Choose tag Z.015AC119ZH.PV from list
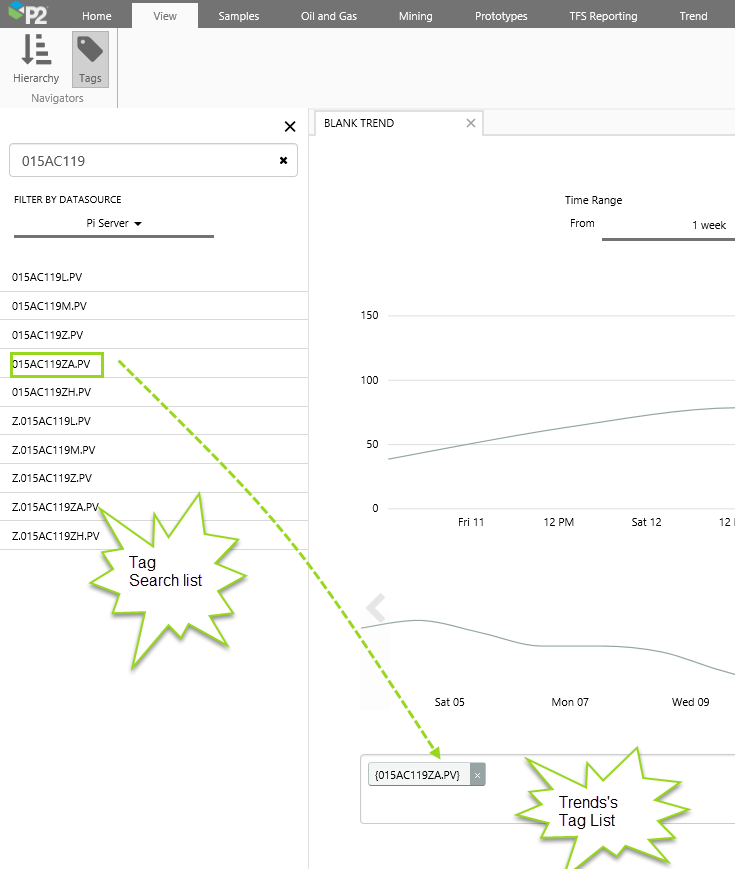The width and height of the screenshot is (735, 869). point(56,536)
